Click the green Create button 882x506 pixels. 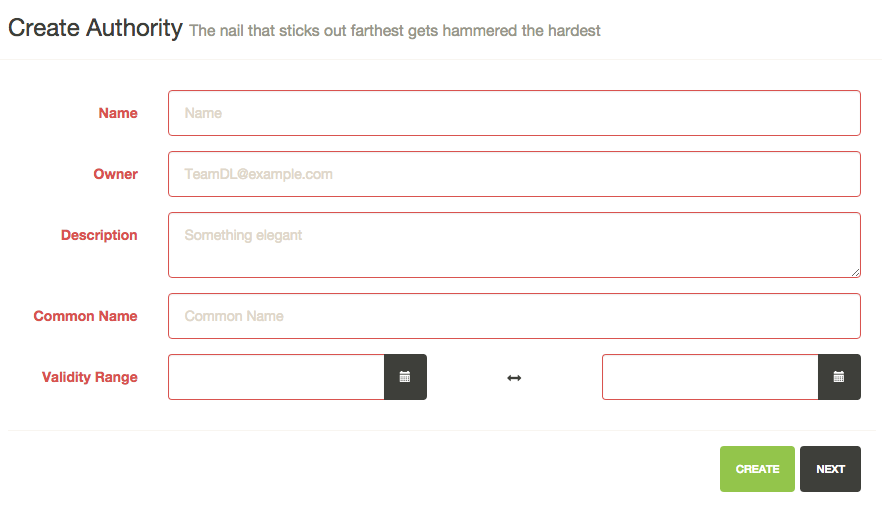click(x=757, y=469)
